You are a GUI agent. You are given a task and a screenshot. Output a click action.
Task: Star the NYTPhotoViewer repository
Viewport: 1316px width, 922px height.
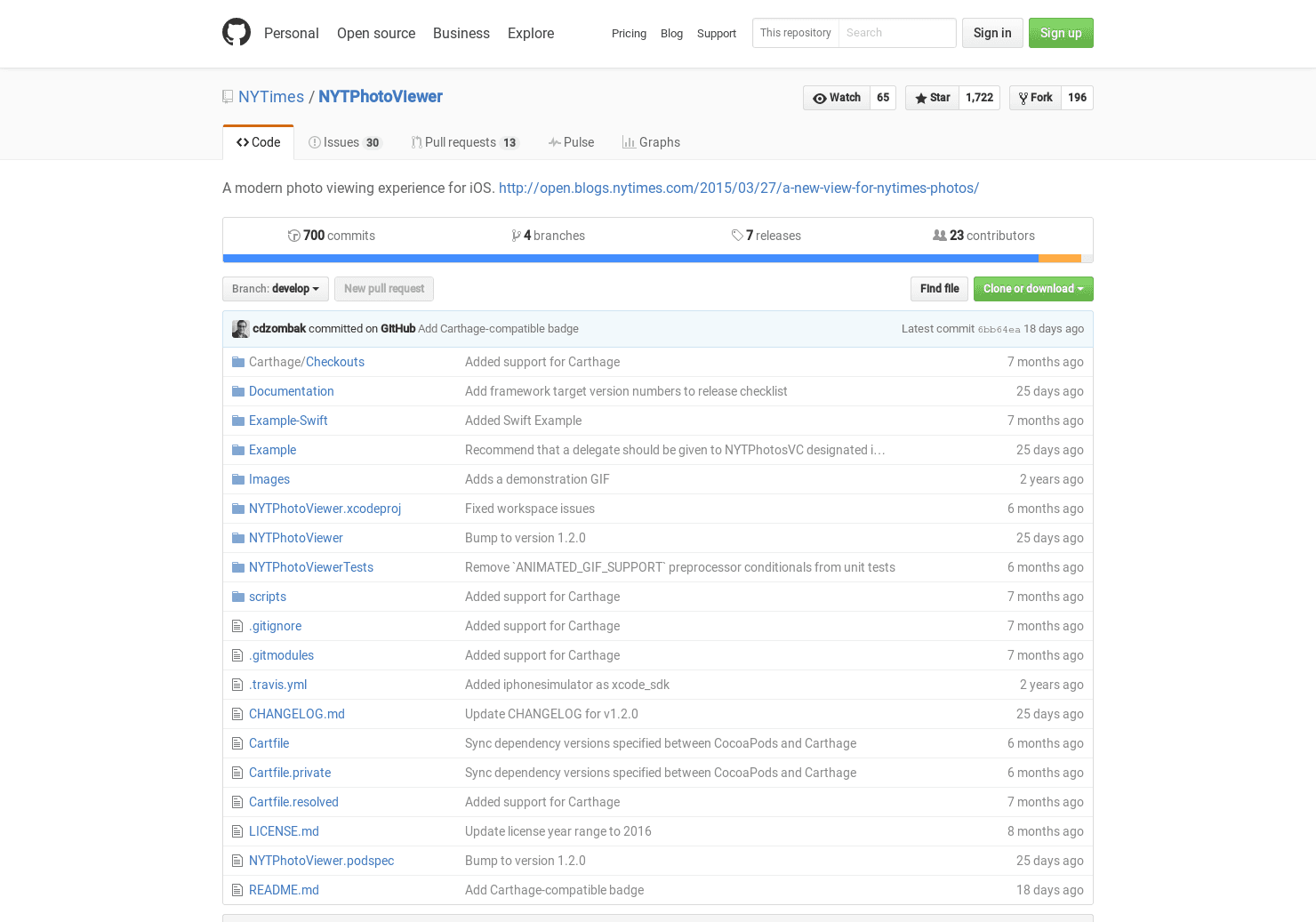932,98
